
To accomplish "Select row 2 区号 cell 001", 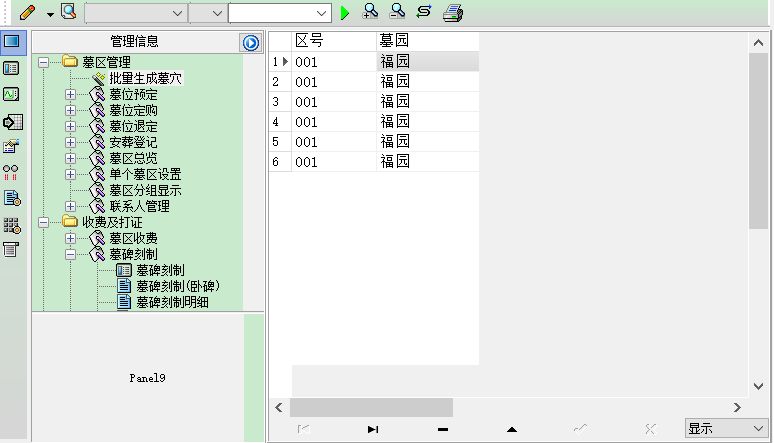I will 334,81.
